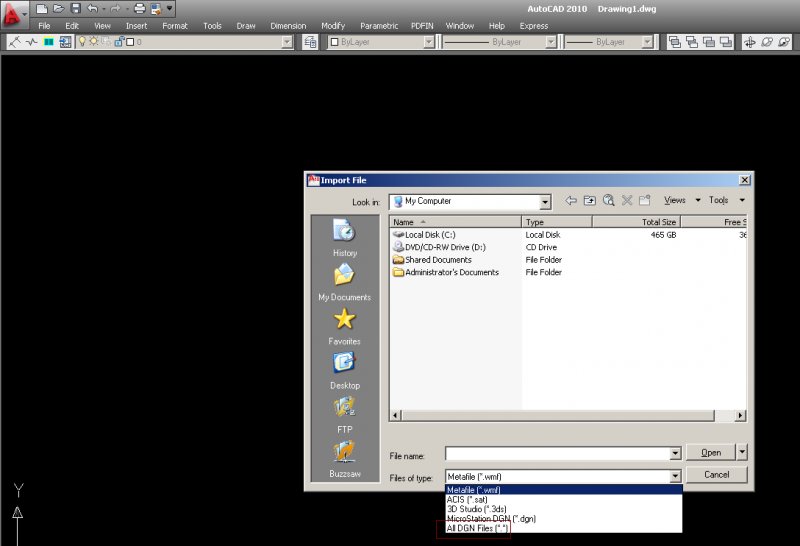Choose MicroStation DGN (*.dgn) file type
This screenshot has width=800, height=546.
pos(563,518)
